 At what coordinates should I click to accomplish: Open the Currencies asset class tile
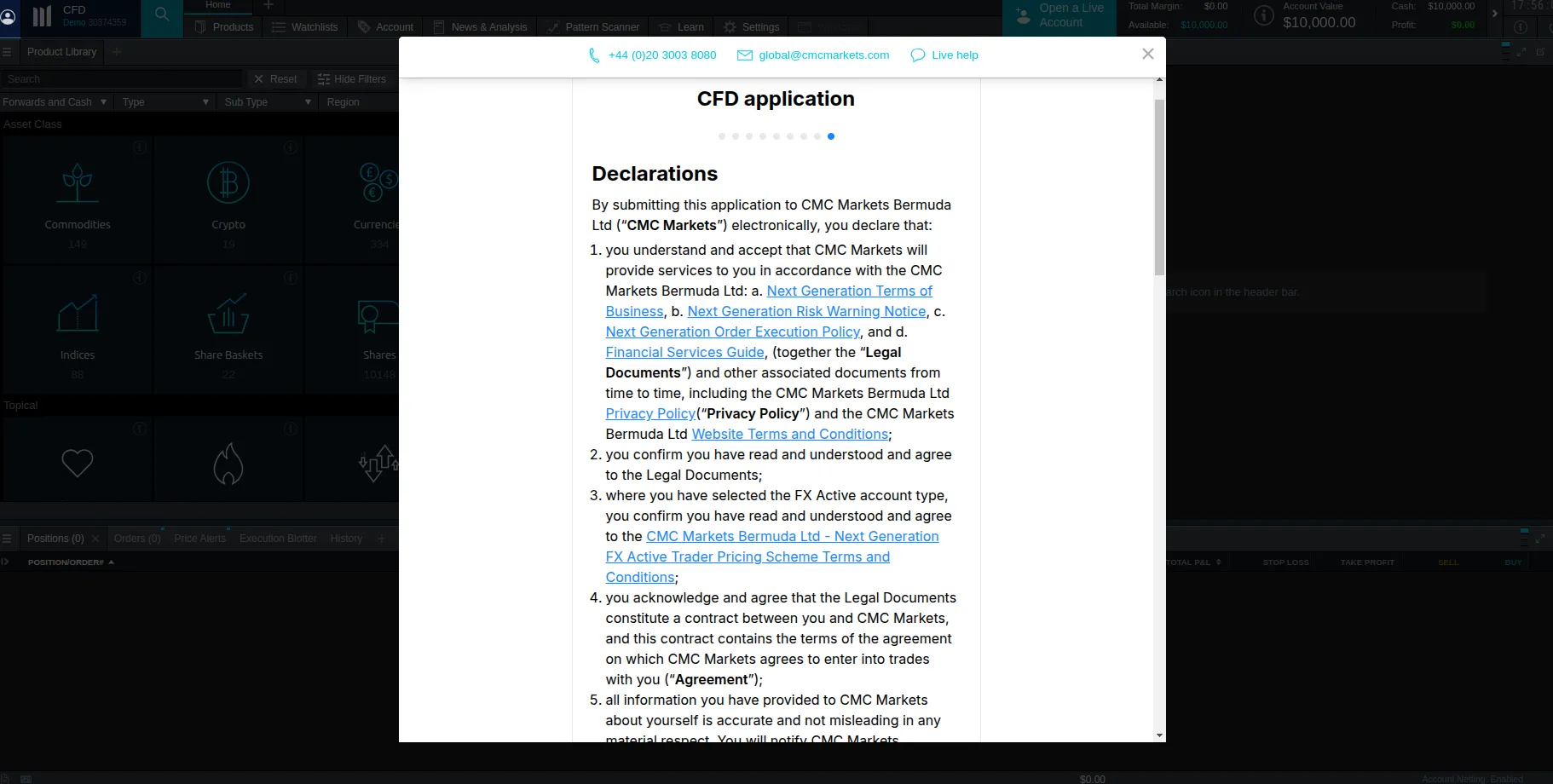[x=353, y=199]
